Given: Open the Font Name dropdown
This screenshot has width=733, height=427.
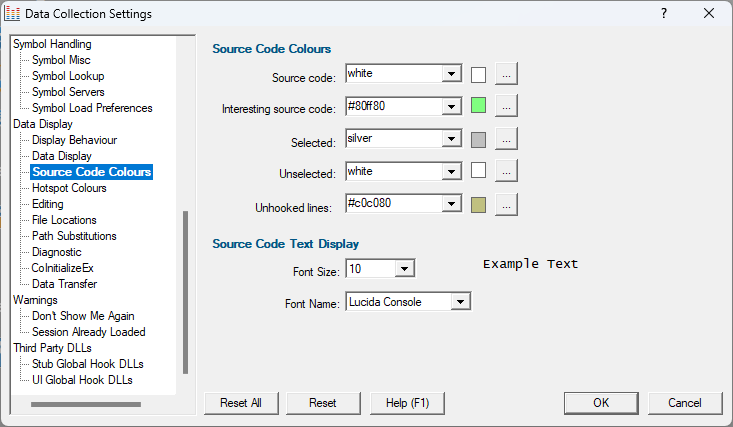Looking at the screenshot, I should point(460,302).
